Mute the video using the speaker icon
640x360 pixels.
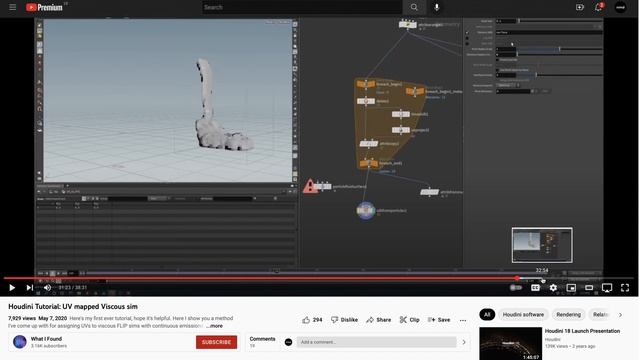(x=47, y=288)
